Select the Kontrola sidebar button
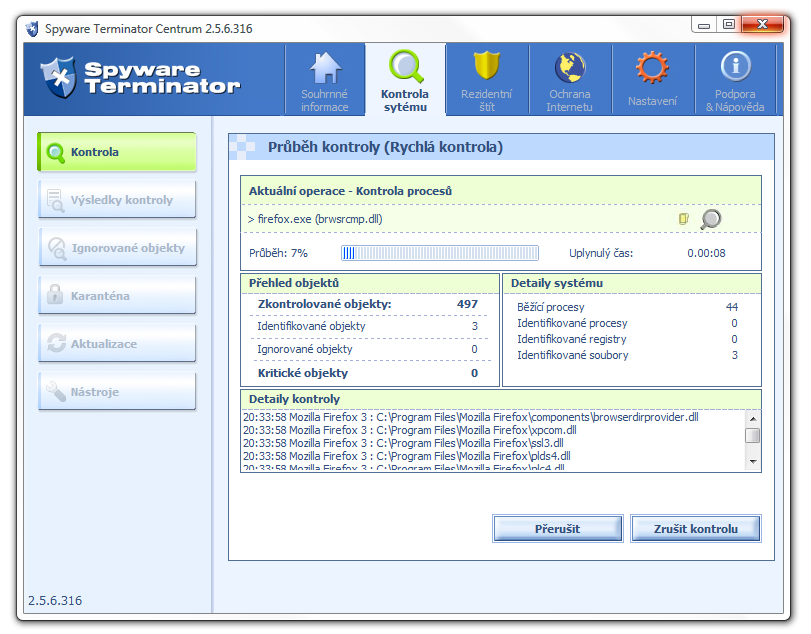 117,152
